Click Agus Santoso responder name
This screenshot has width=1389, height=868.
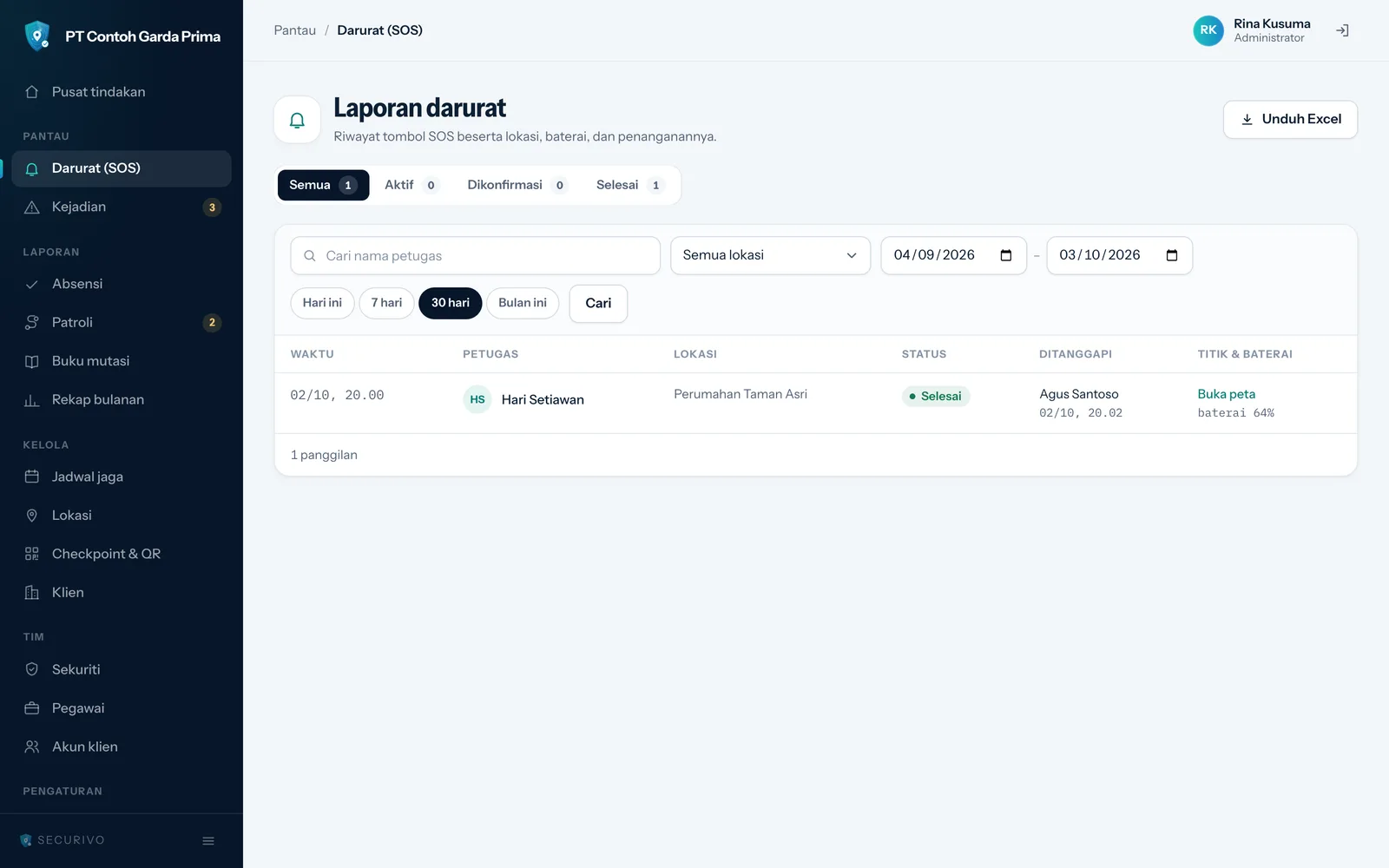click(x=1079, y=394)
